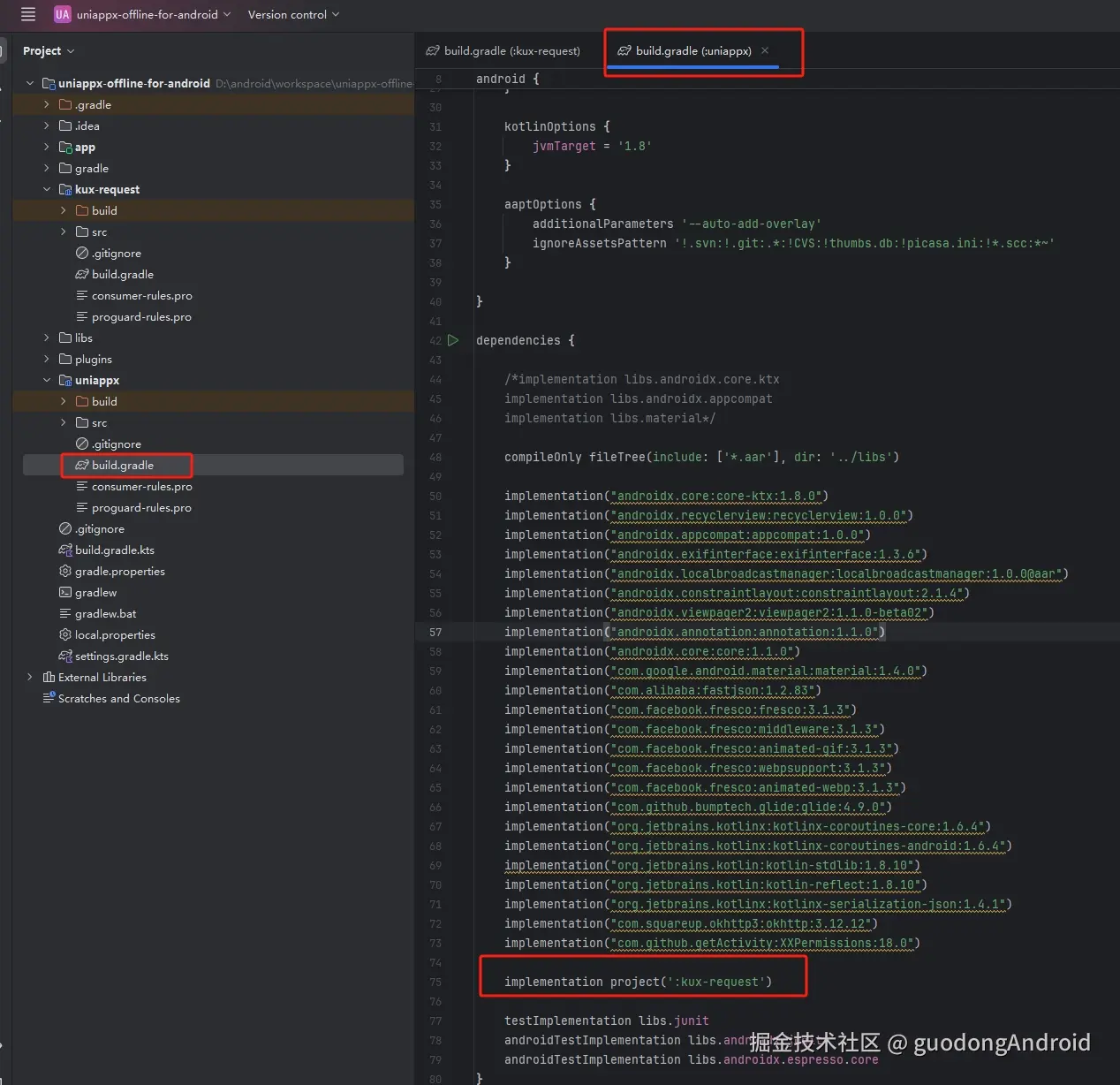Click the plugins folder icon

point(65,359)
